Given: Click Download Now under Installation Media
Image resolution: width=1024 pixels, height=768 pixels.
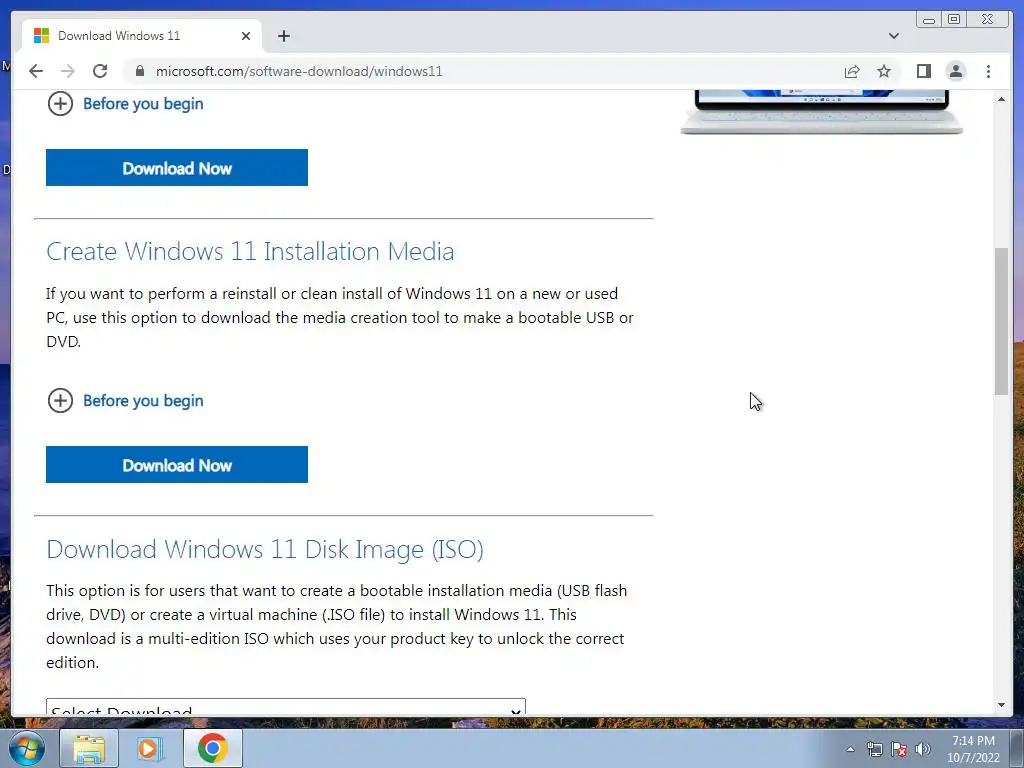Looking at the screenshot, I should (177, 465).
